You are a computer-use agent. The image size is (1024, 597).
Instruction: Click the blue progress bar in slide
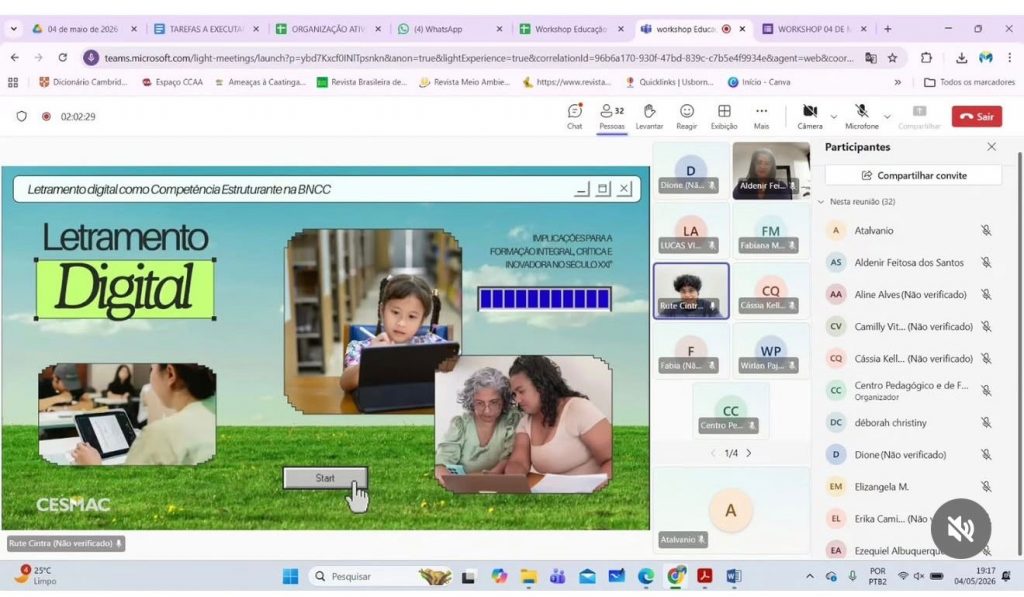click(x=544, y=298)
